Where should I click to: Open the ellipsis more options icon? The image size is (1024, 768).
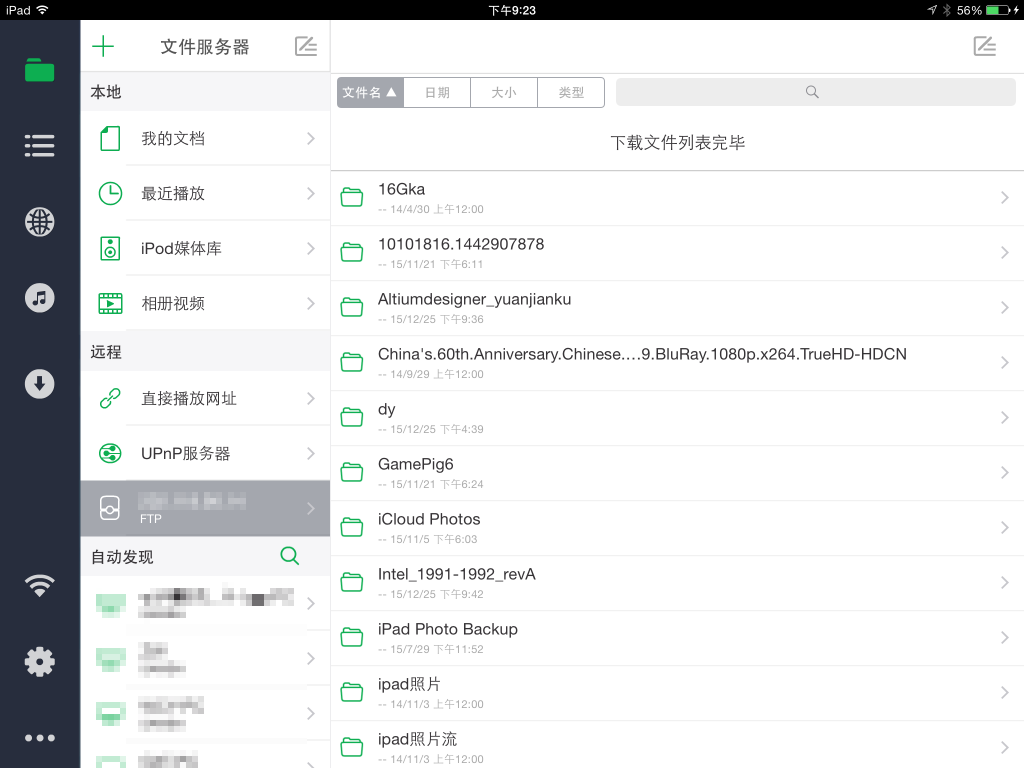(39, 737)
